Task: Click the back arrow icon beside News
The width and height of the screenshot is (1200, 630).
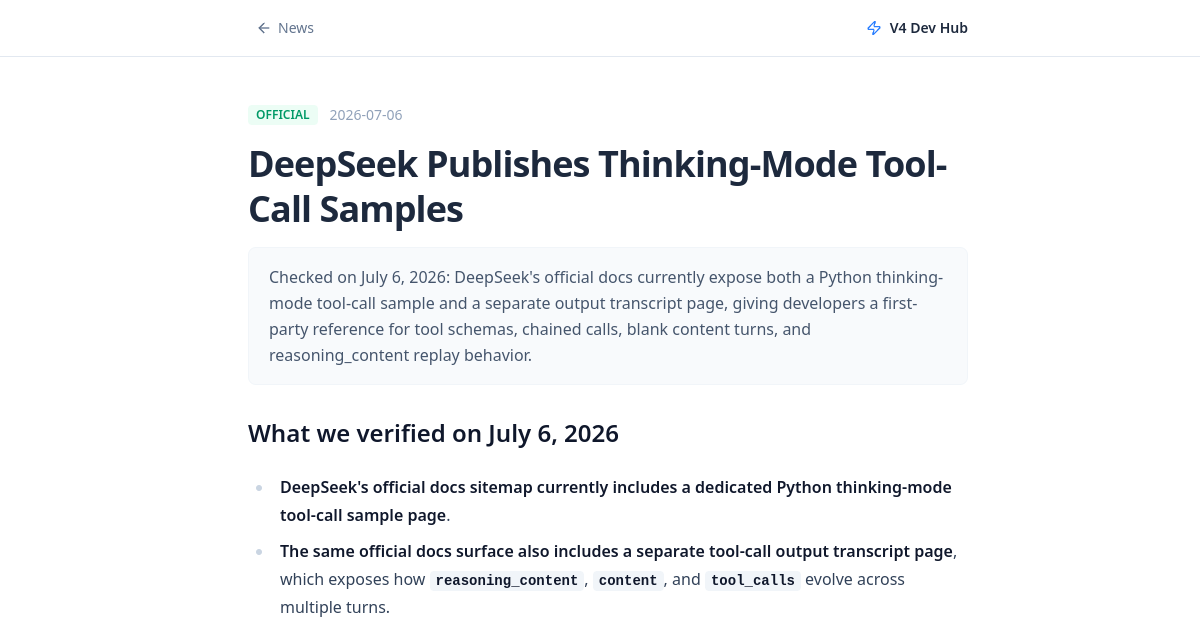Action: tap(264, 28)
